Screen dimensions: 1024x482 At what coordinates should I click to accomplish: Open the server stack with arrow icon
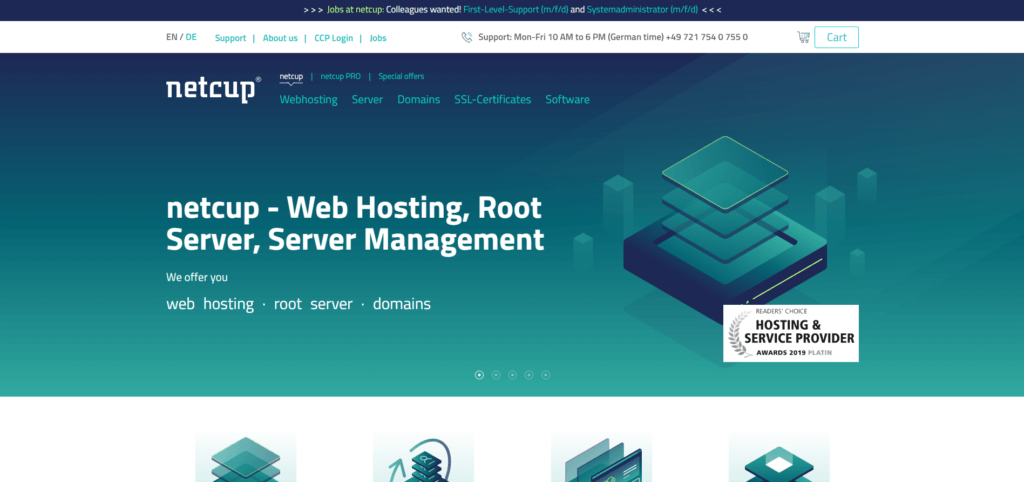423,457
